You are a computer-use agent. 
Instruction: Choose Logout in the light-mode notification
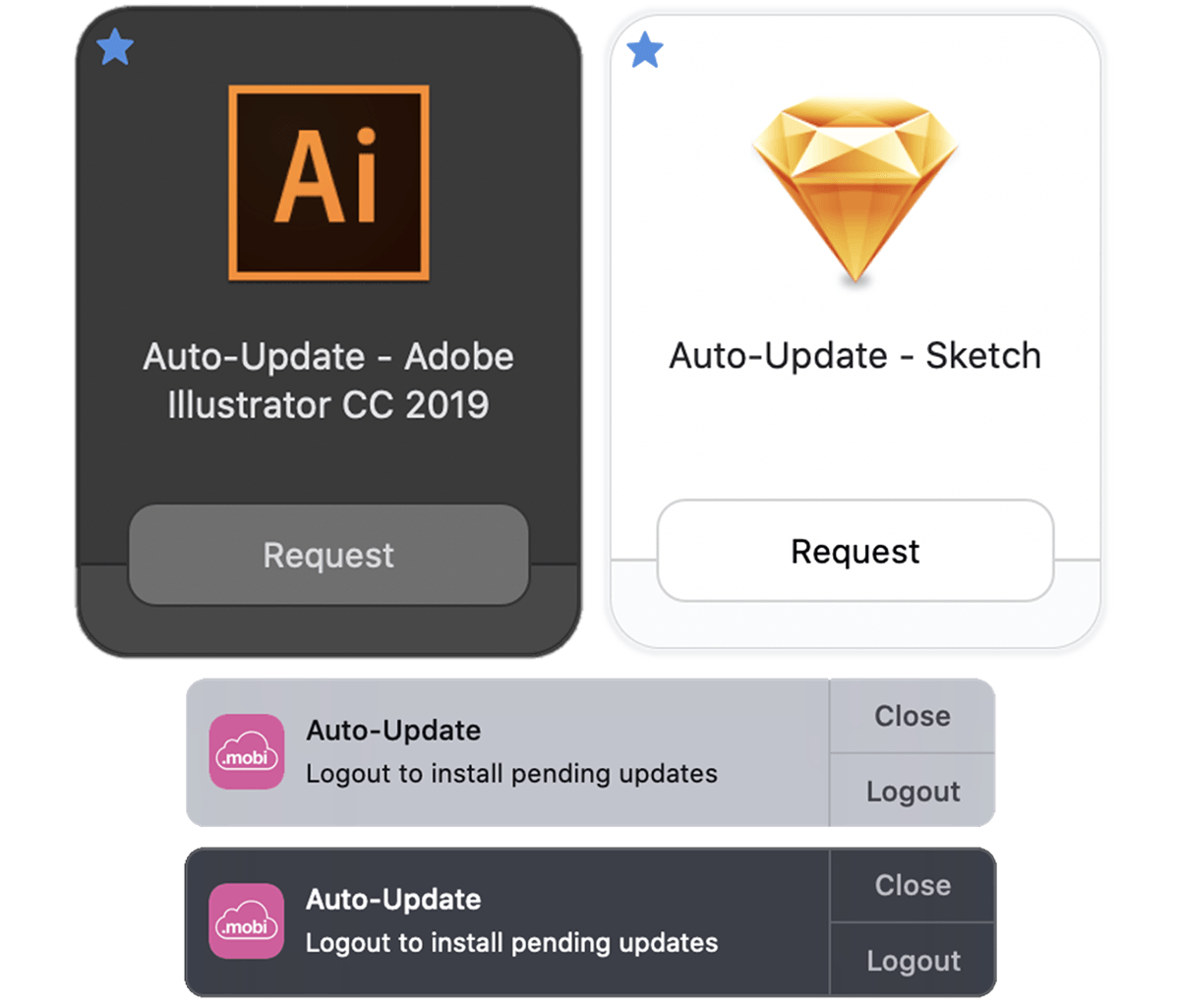point(913,791)
